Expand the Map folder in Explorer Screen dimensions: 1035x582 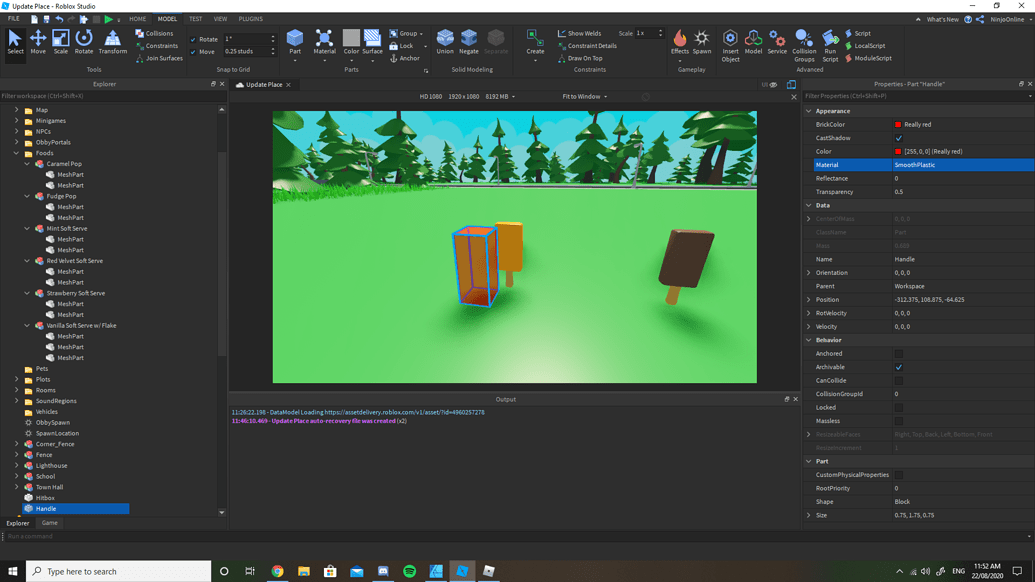(x=17, y=110)
